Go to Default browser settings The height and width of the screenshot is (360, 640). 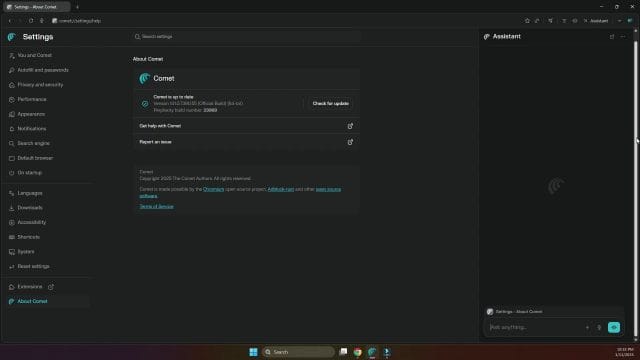pyautogui.click(x=35, y=158)
